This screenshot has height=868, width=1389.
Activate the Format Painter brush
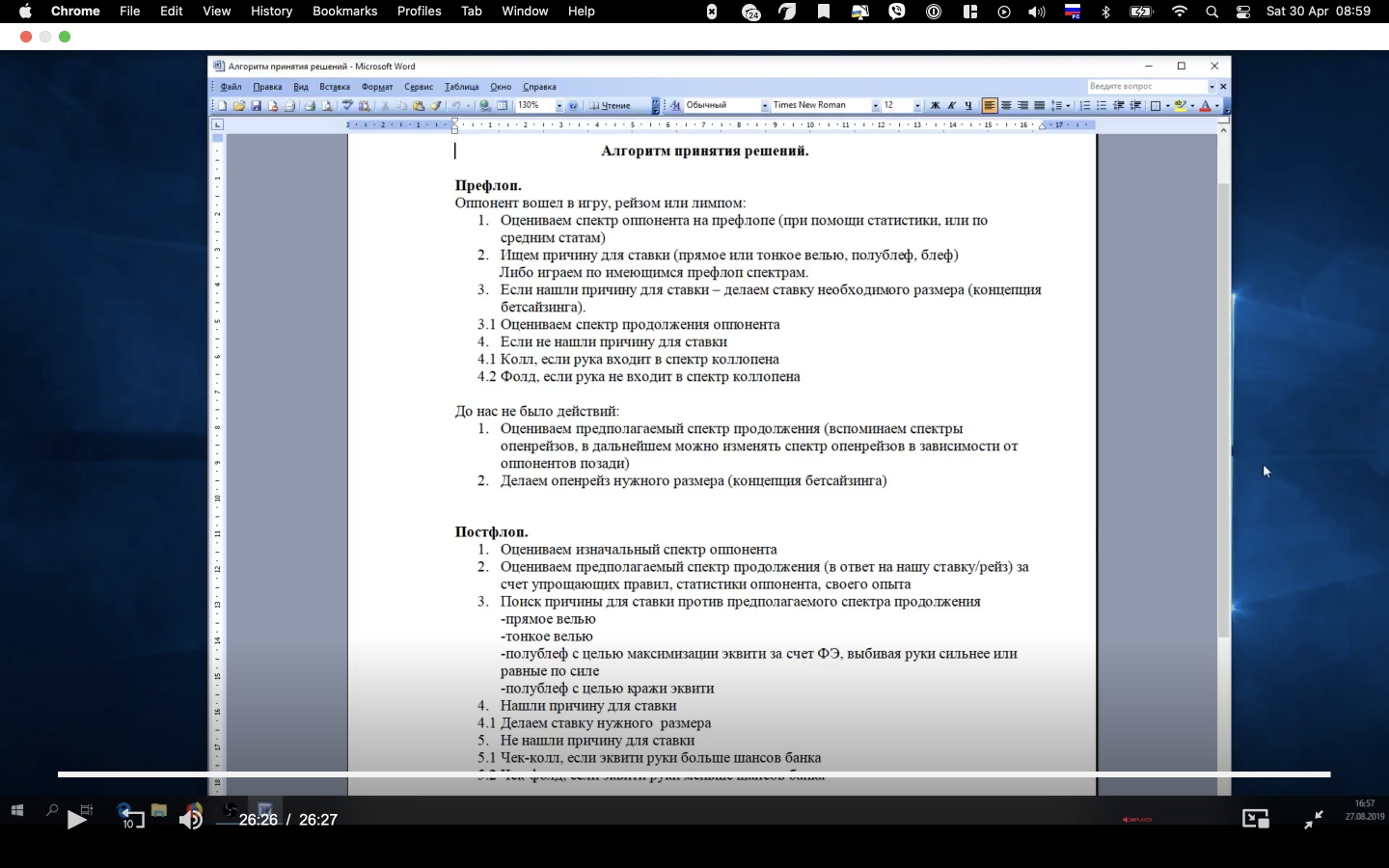coord(436,106)
